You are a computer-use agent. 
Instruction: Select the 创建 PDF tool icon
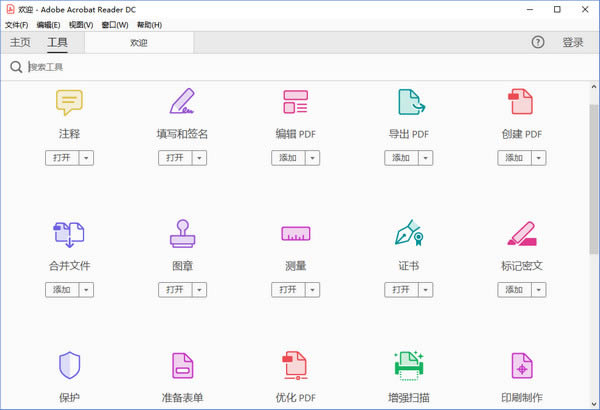coord(520,102)
